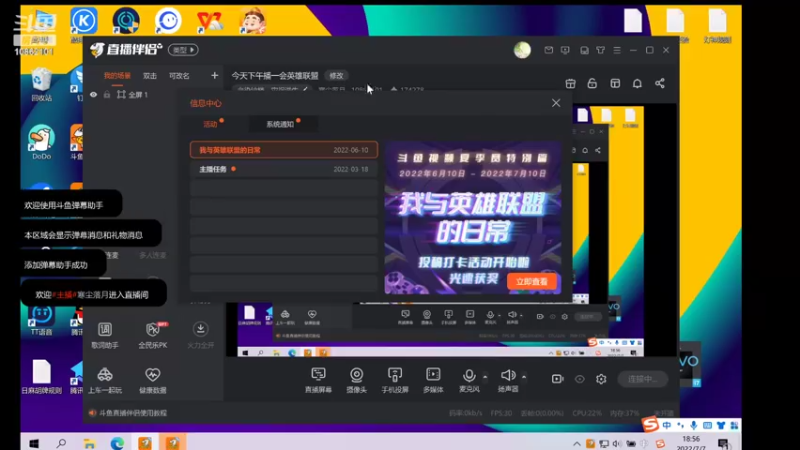Open the Windows Start menu
Viewport: 800px width, 450px height.
point(34,443)
